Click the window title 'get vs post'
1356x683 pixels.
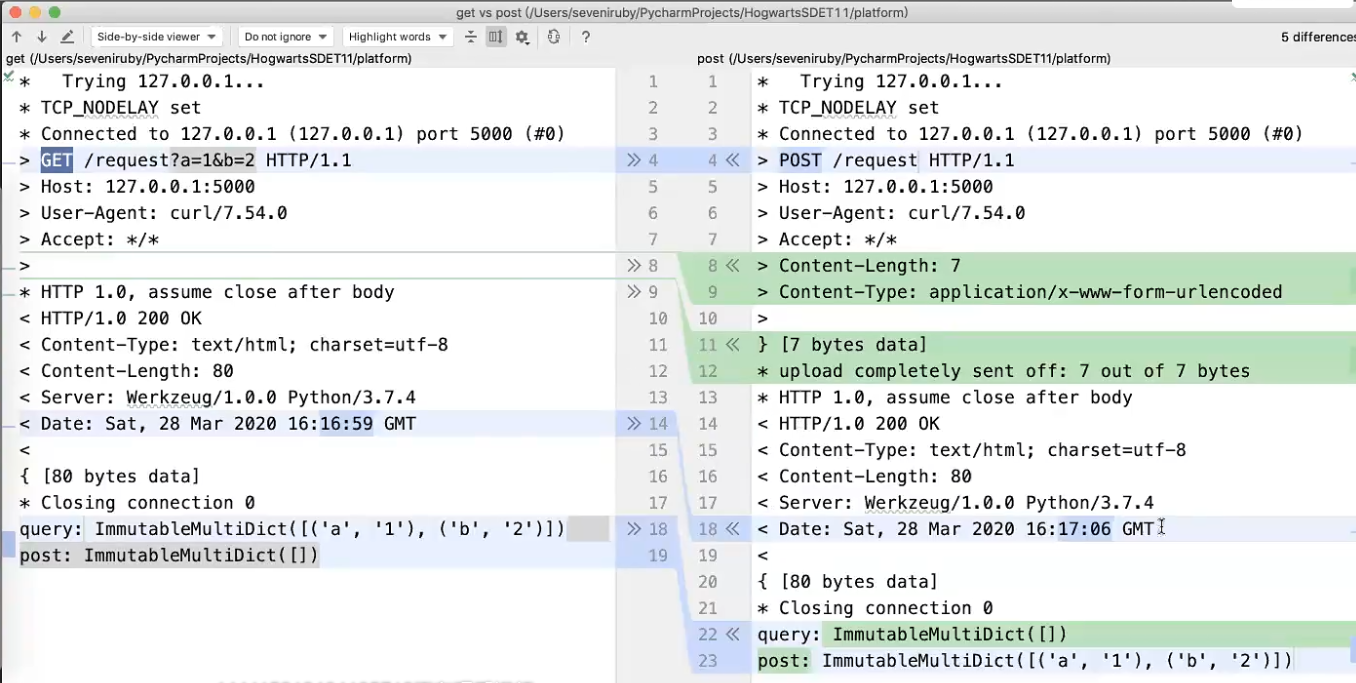click(682, 12)
